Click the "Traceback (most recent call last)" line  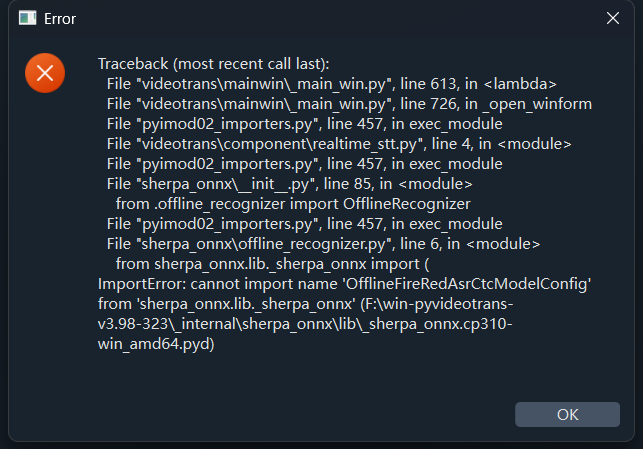pyautogui.click(x=218, y=63)
